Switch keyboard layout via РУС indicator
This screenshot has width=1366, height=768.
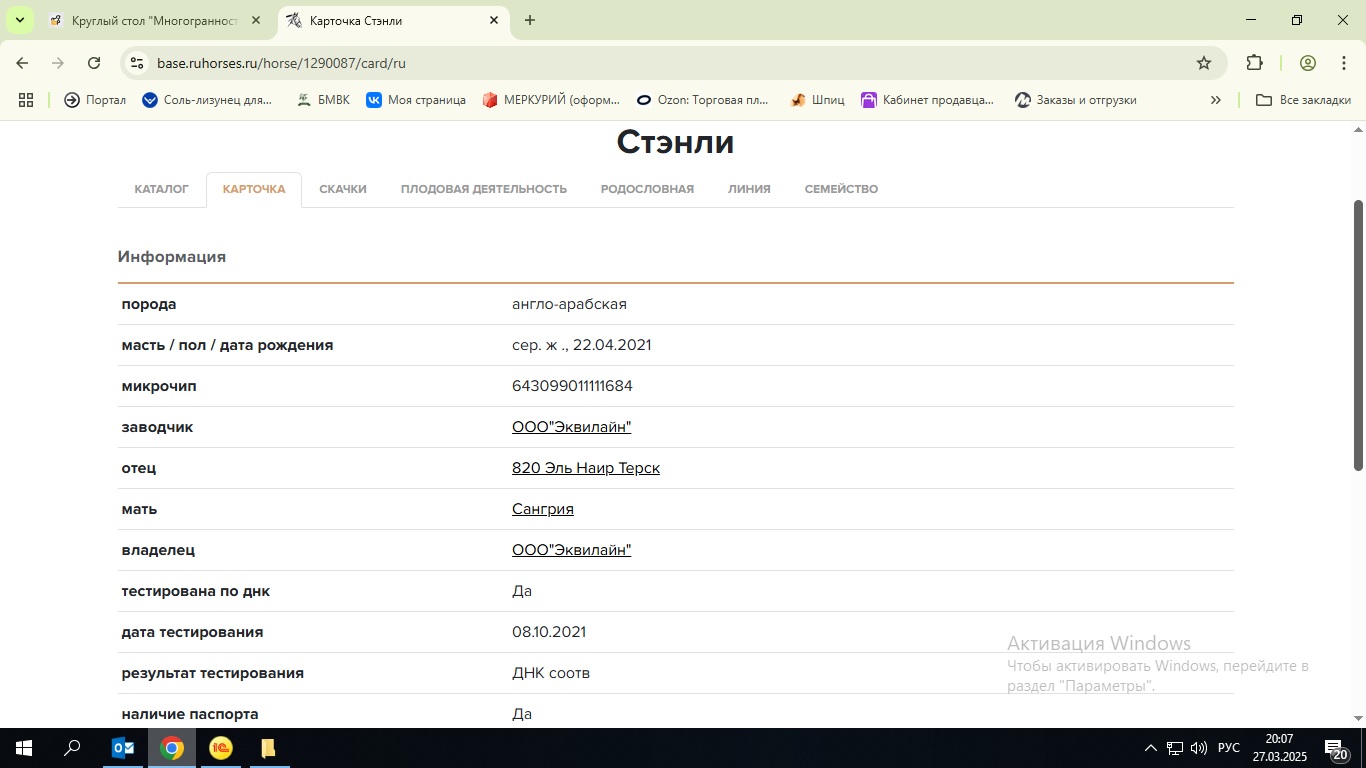(1228, 748)
